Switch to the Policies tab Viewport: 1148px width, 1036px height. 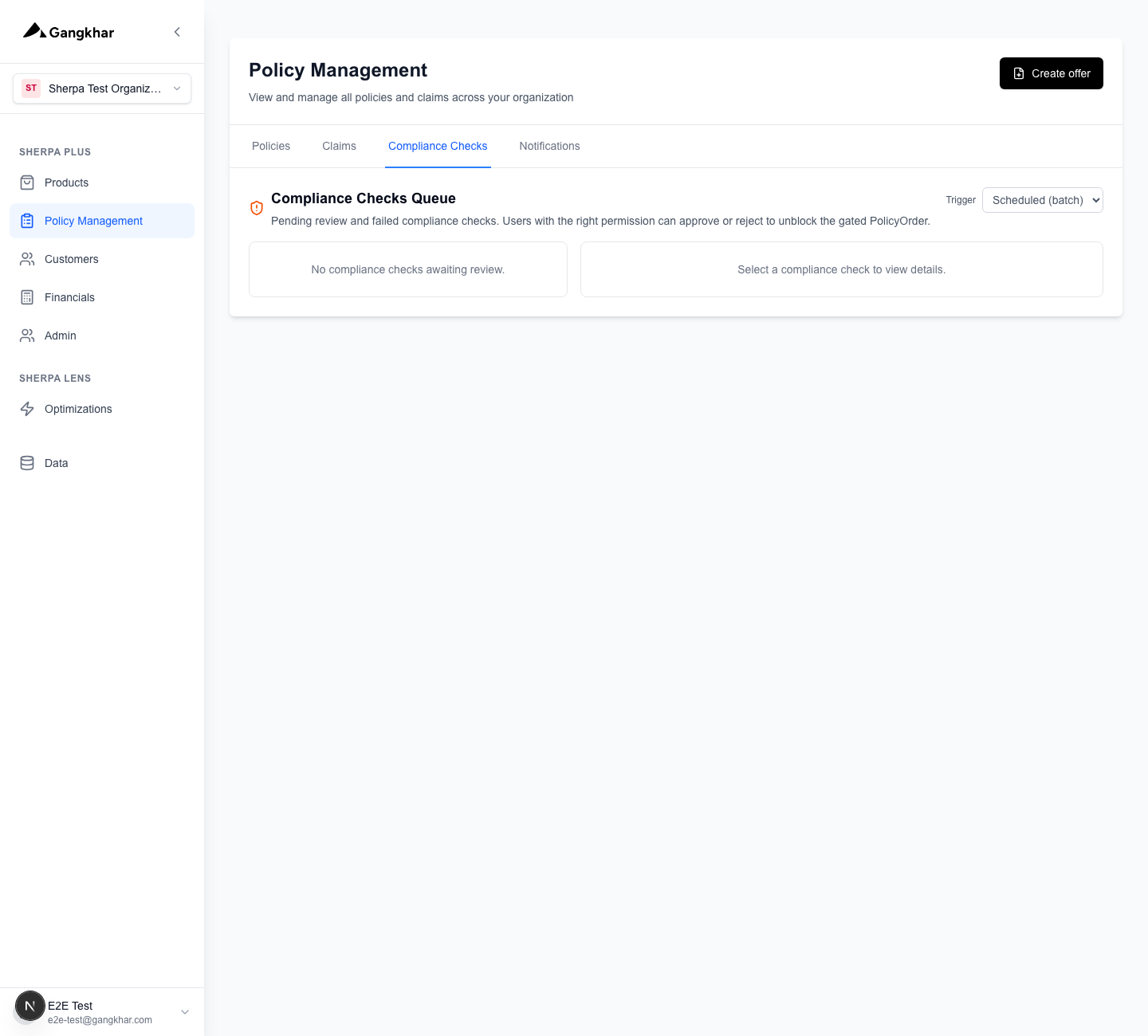[271, 146]
